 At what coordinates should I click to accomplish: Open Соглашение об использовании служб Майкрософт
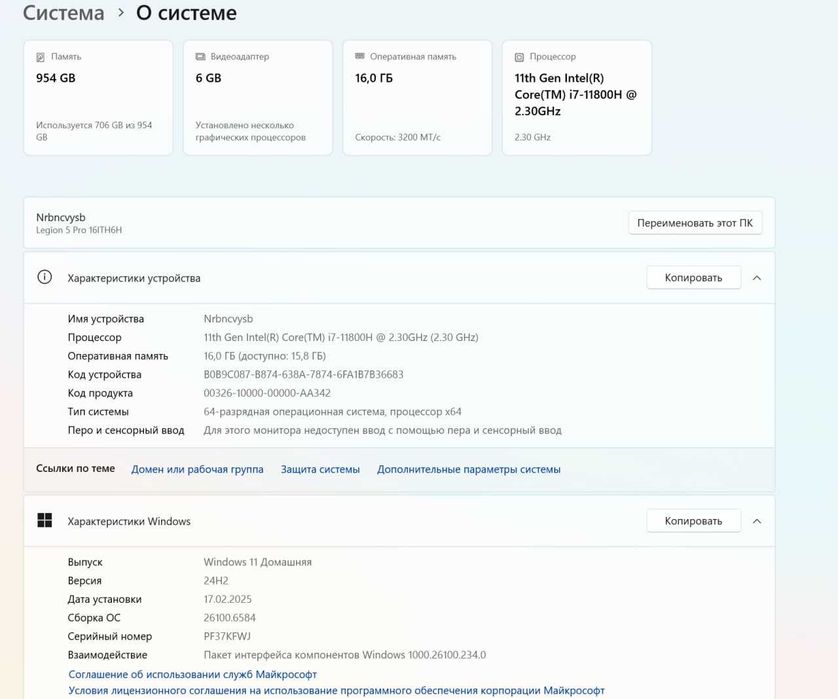point(192,674)
